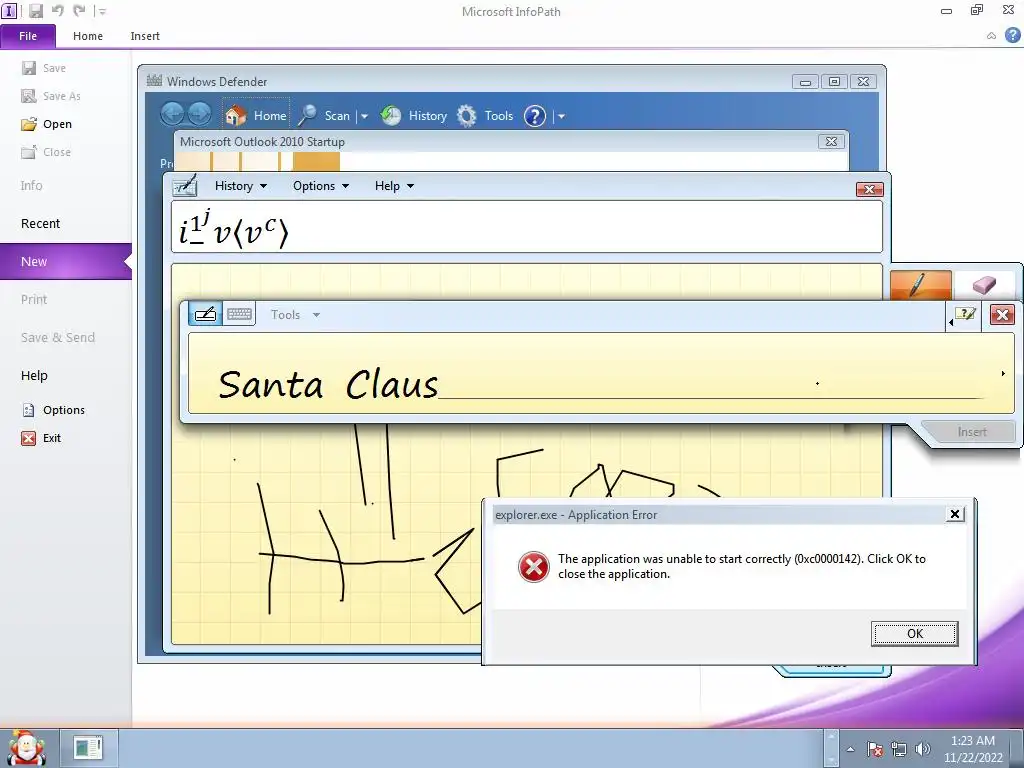
Task: Open Help menu in Math Input Panel
Action: pos(394,186)
